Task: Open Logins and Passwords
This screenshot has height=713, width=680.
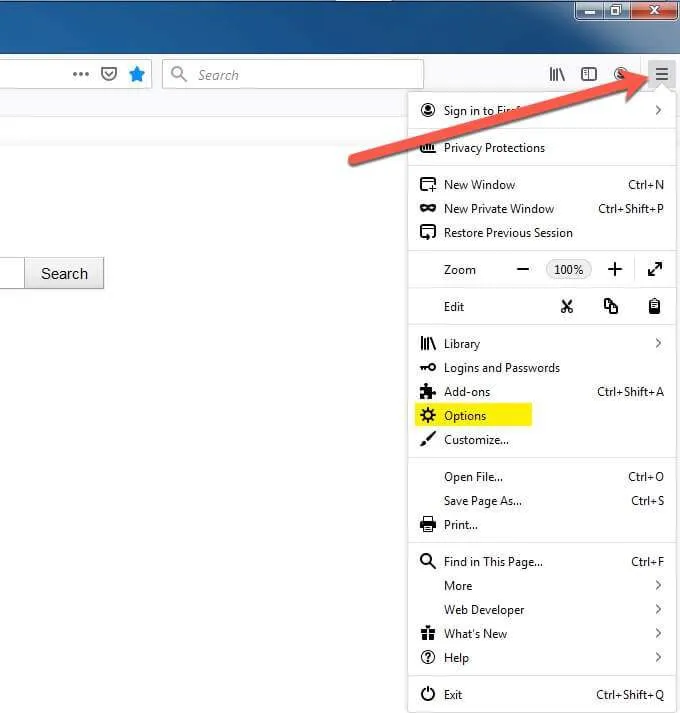Action: coord(541,368)
